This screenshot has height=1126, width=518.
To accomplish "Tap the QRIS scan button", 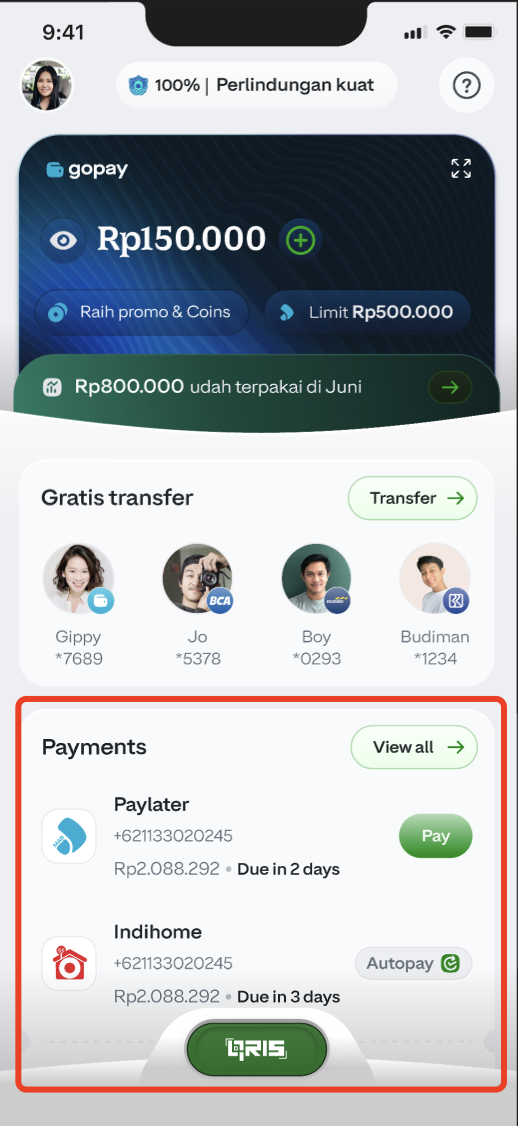I will pos(256,1049).
